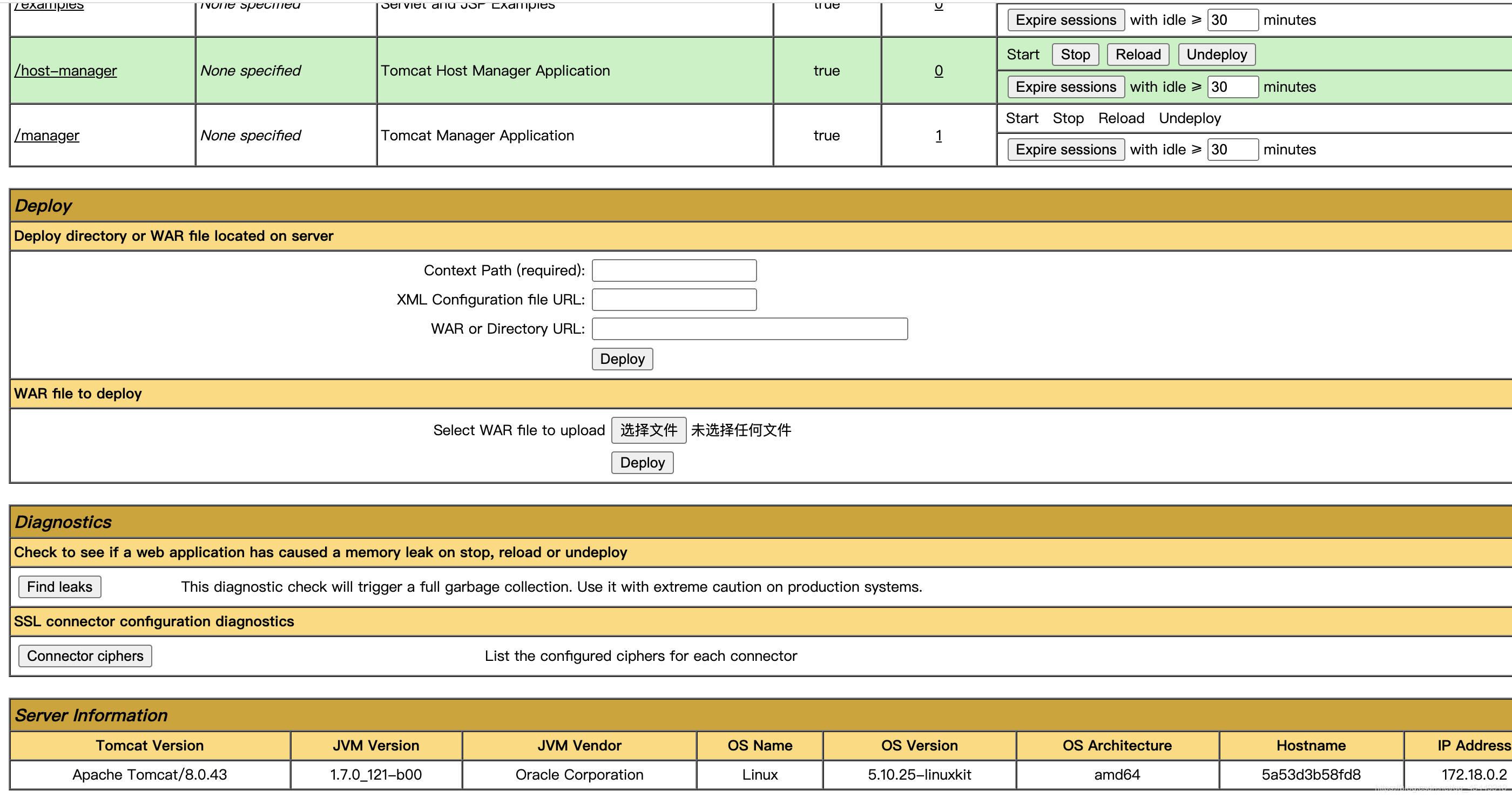The width and height of the screenshot is (1512, 798).
Task: Expire sessions for host-manager application
Action: coord(1065,87)
